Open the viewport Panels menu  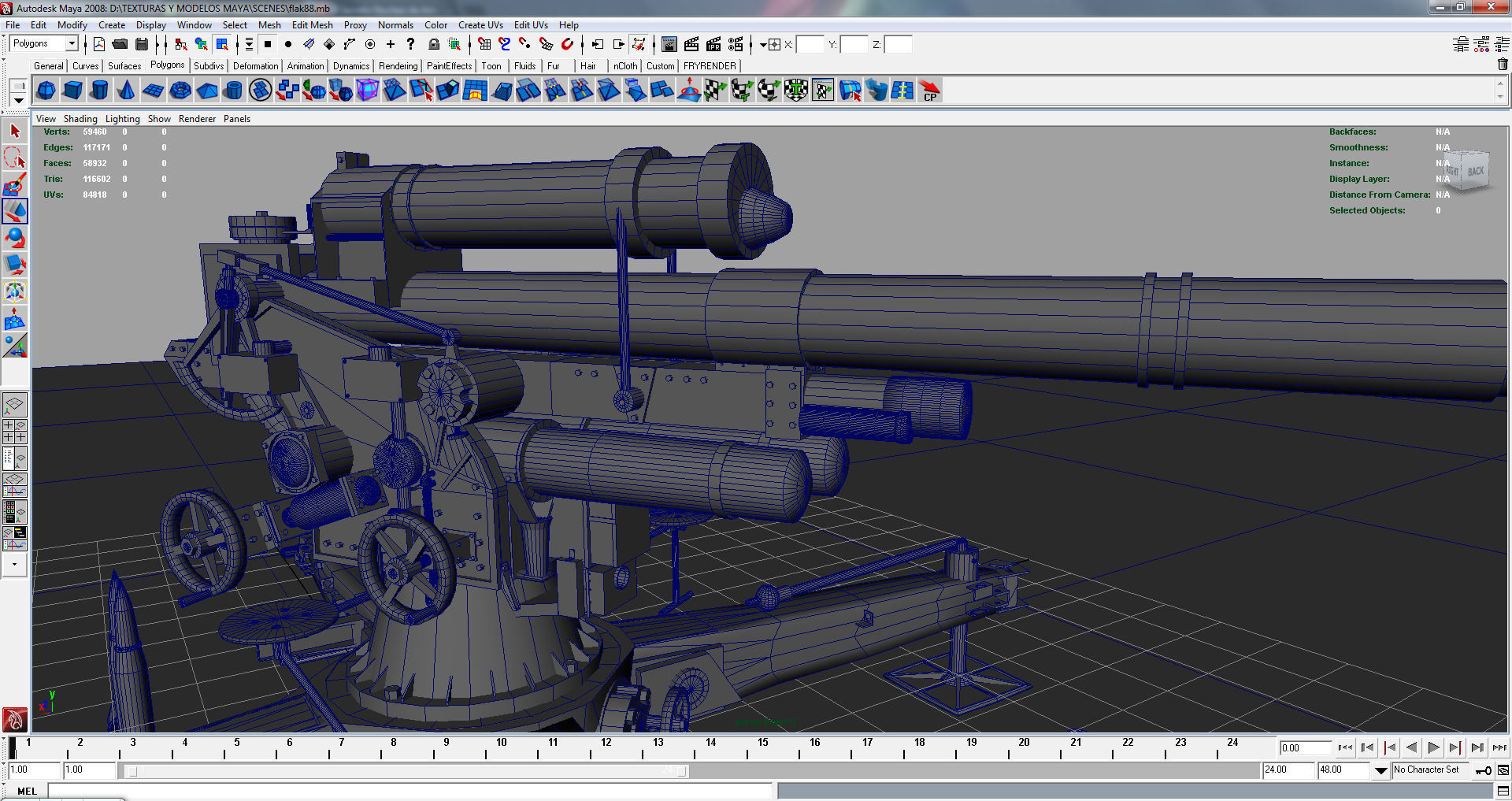point(237,119)
